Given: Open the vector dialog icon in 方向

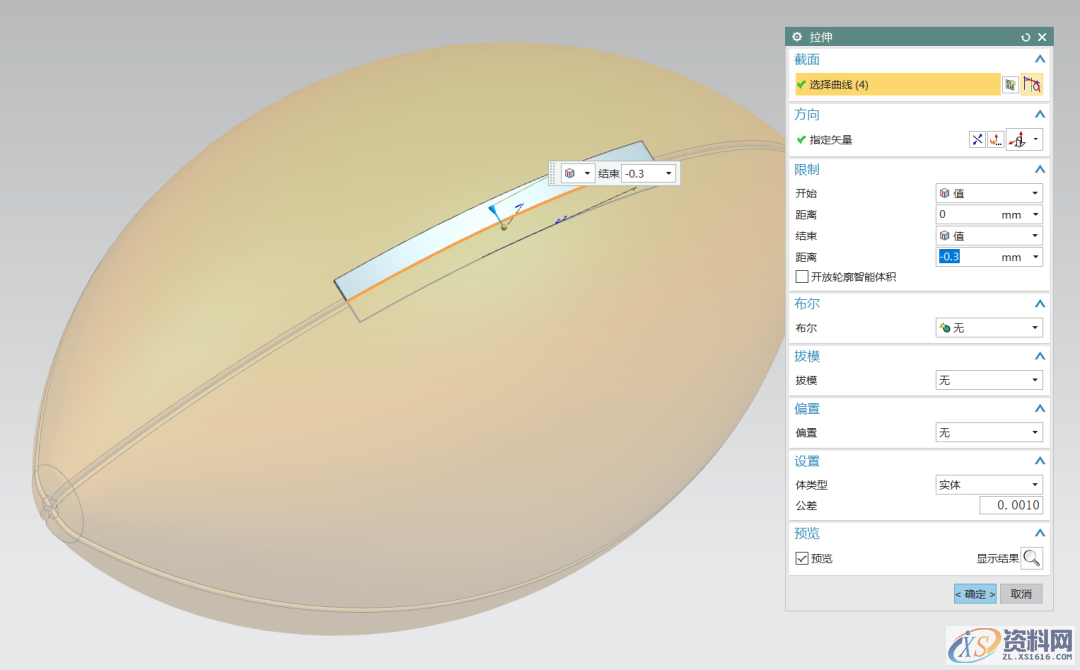Looking at the screenshot, I should tap(995, 140).
